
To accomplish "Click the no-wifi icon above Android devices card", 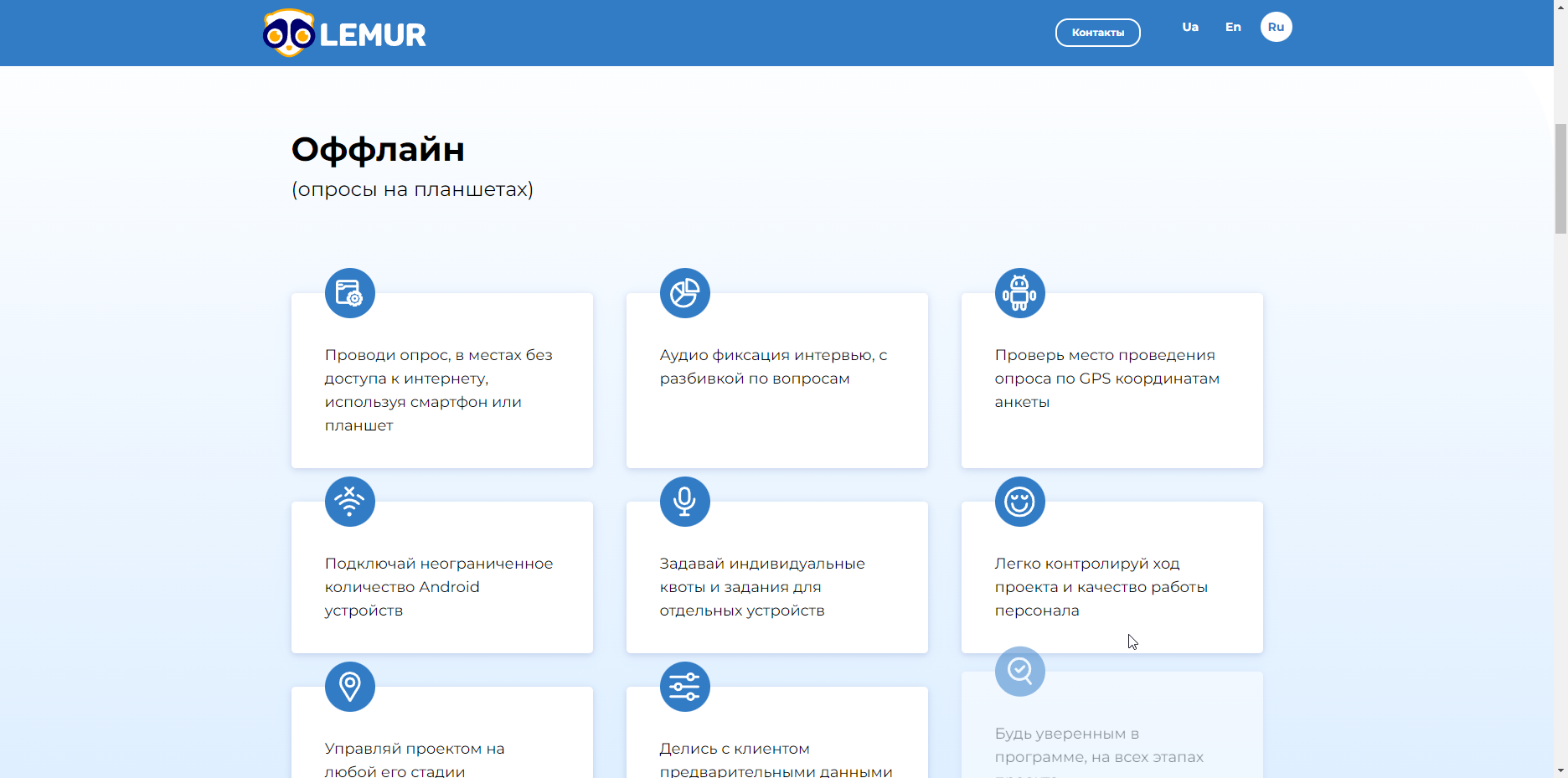I will [350, 502].
